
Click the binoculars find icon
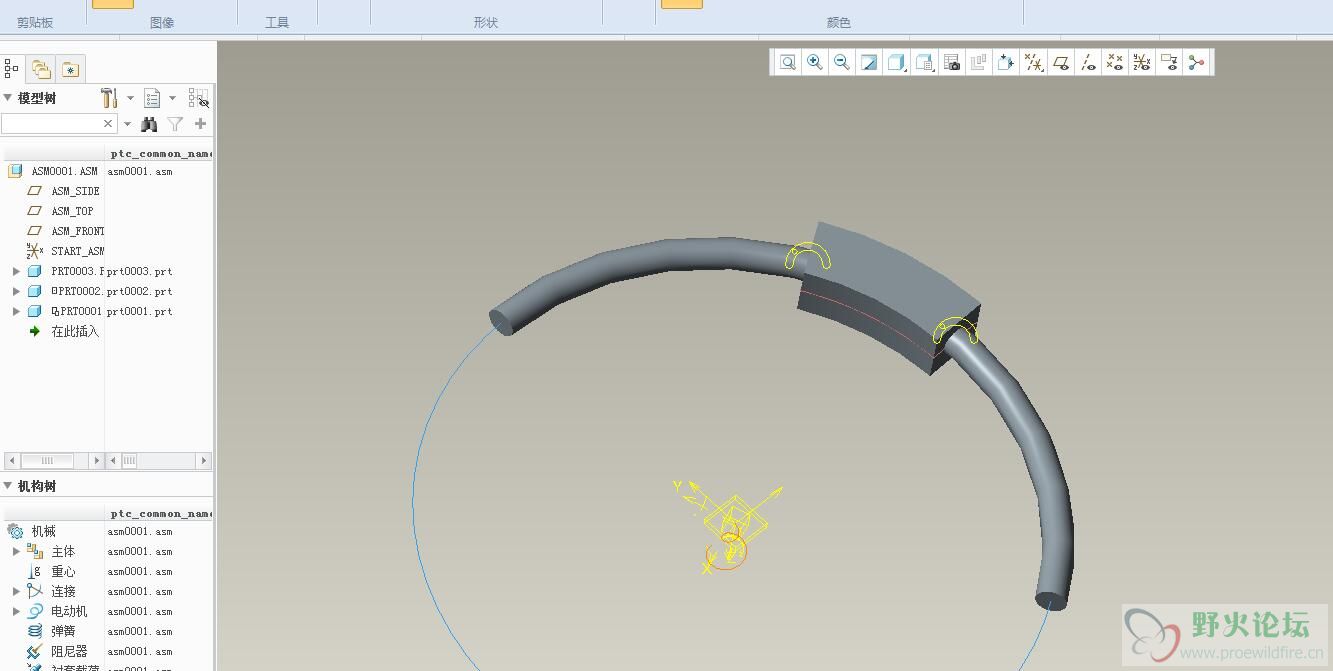pos(149,124)
